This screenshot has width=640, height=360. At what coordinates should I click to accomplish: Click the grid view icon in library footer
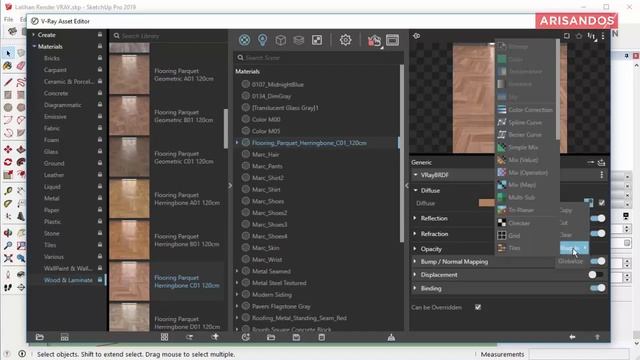[164, 337]
